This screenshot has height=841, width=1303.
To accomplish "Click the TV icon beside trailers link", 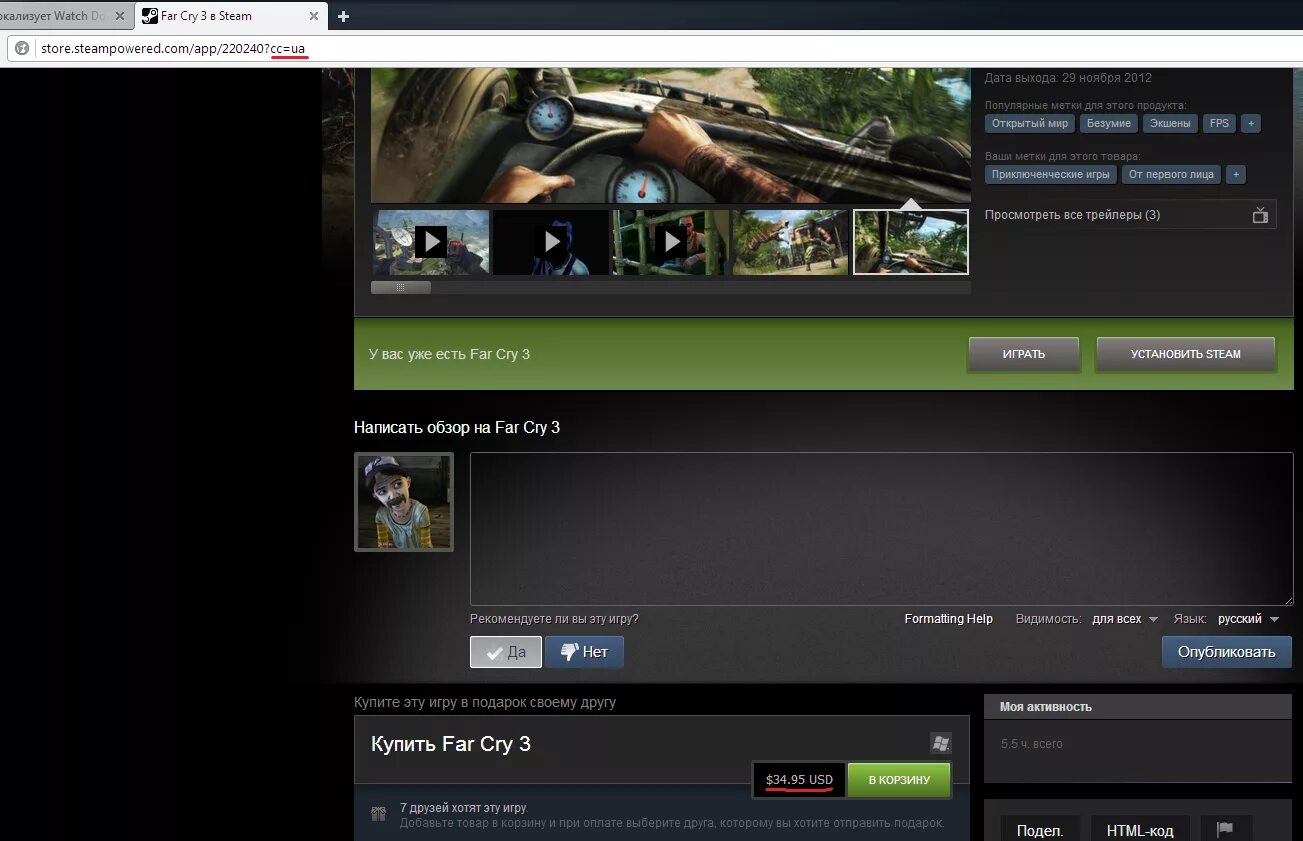I will click(1260, 215).
